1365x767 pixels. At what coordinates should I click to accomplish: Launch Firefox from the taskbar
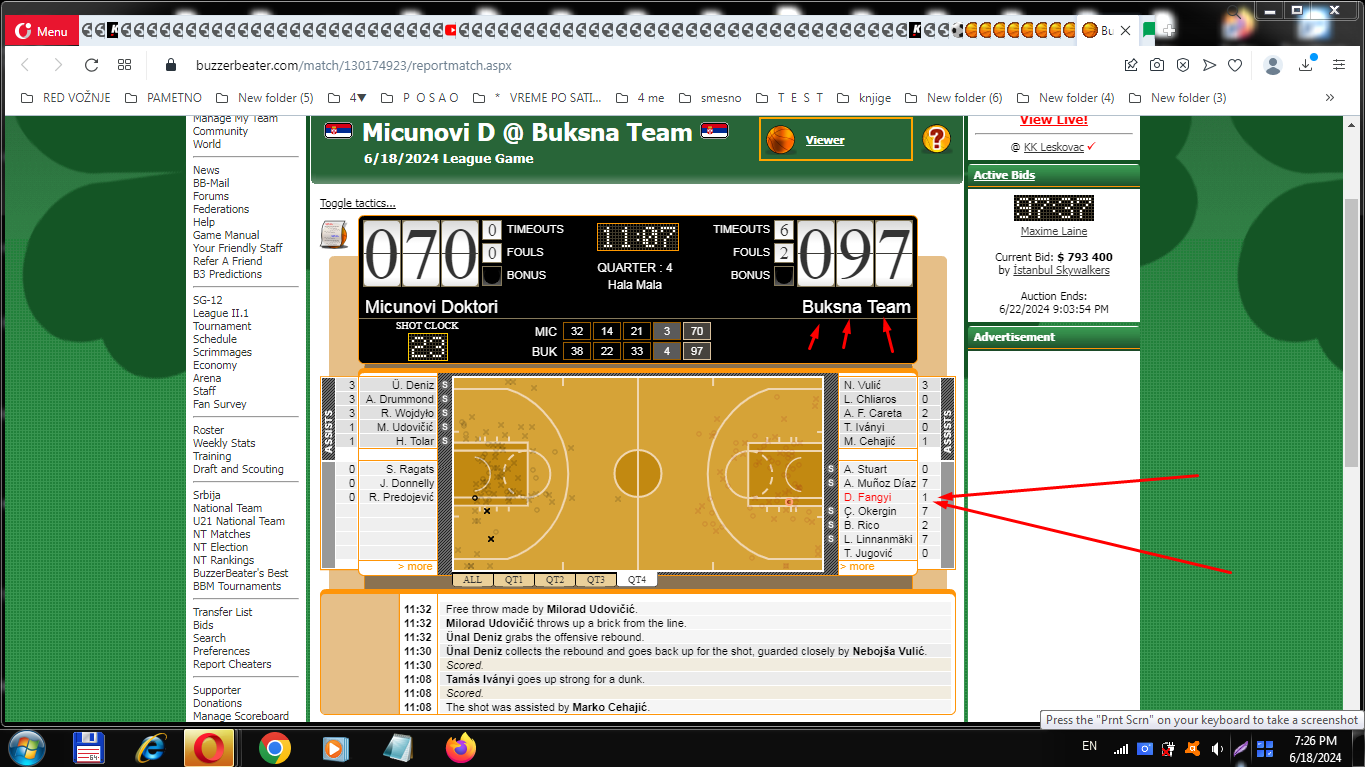pyautogui.click(x=461, y=748)
